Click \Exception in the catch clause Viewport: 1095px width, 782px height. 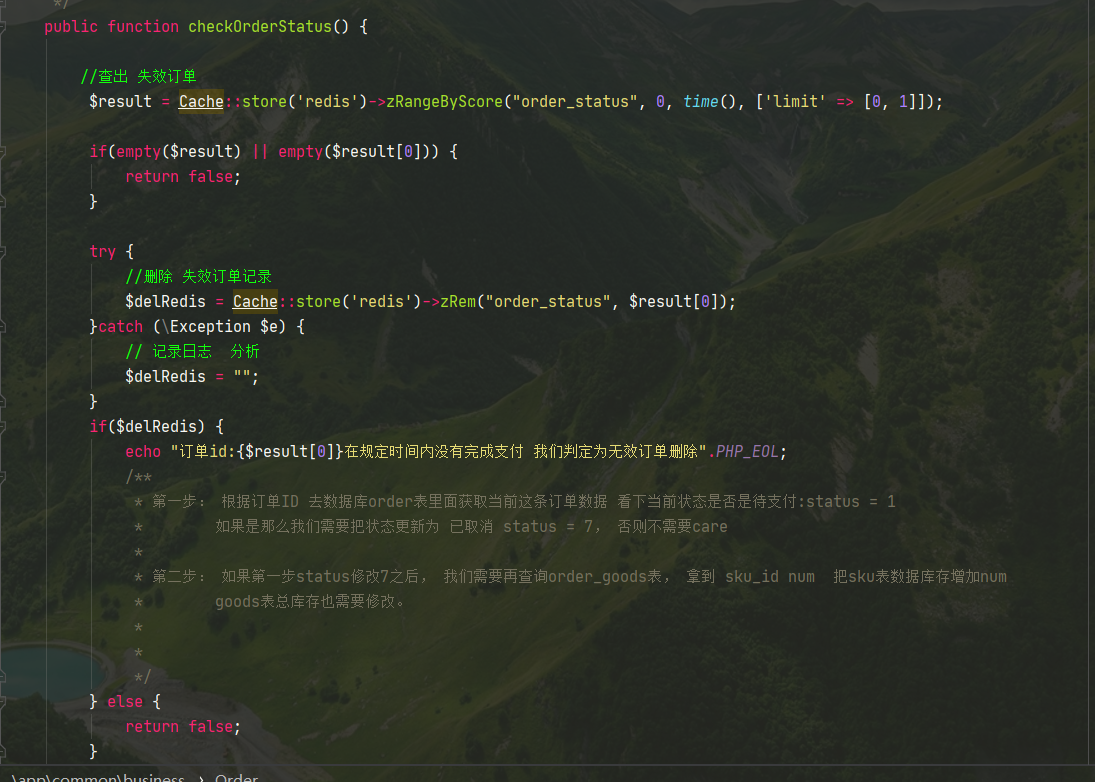pos(206,327)
